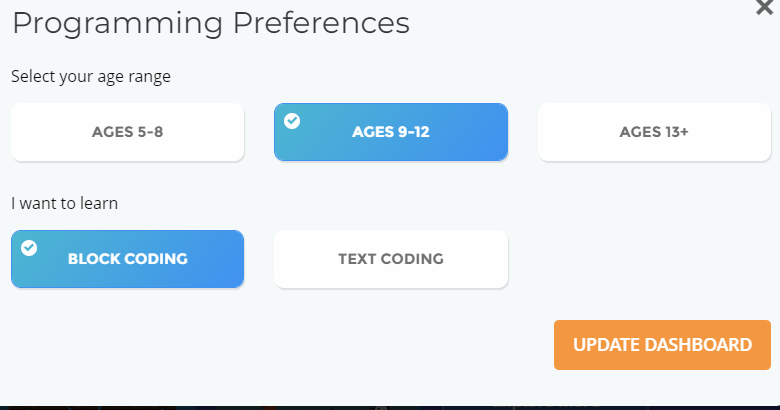Pick the Ages 13+ option
The width and height of the screenshot is (780, 410).
point(654,131)
